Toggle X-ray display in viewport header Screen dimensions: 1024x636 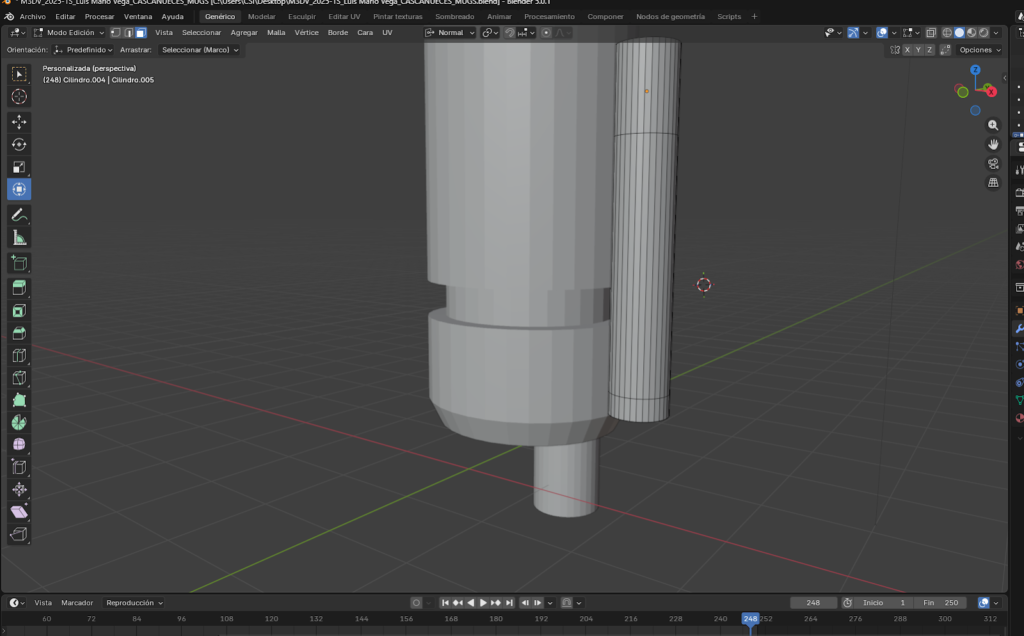tap(930, 33)
